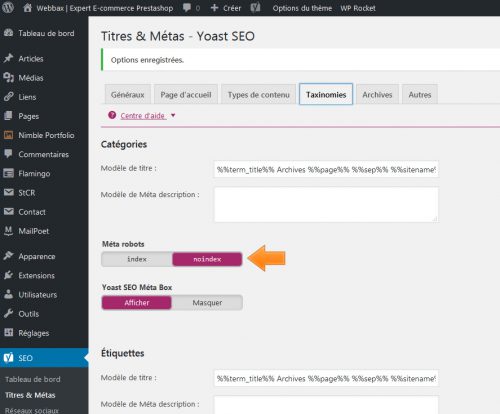Open the Réglages menu item
Screen dimensions: 500x414
click(x=34, y=333)
